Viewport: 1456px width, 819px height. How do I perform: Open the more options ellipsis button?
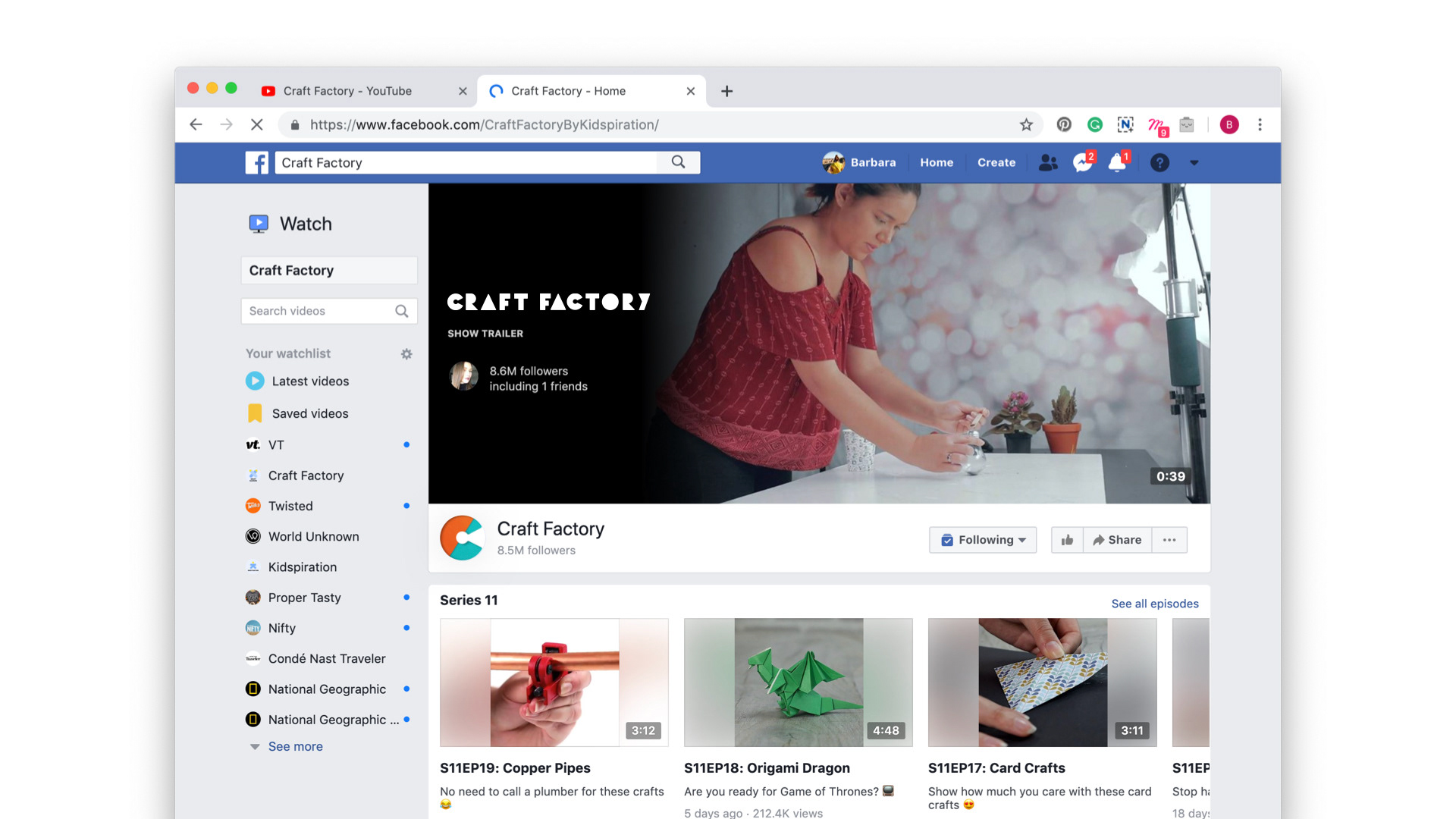pyautogui.click(x=1169, y=540)
